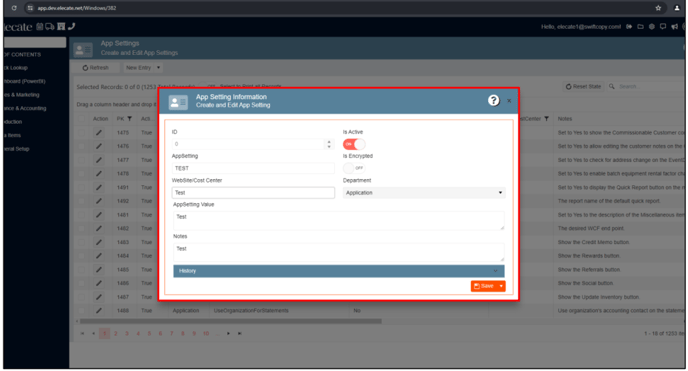Open Production in the sidebar

(13, 122)
